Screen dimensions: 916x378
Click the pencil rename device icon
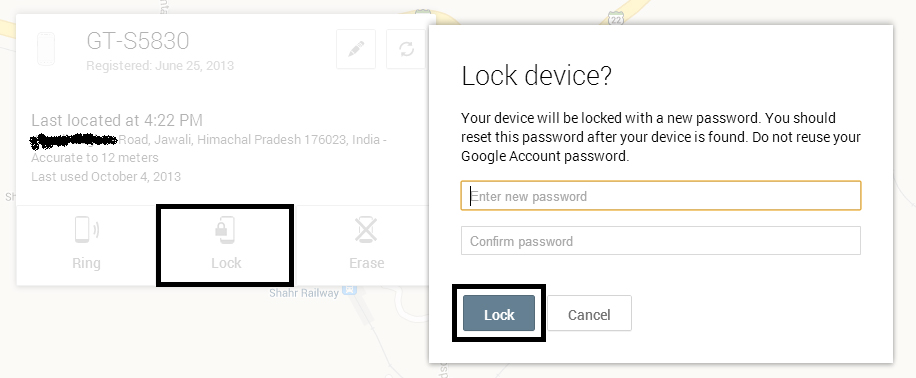point(356,49)
